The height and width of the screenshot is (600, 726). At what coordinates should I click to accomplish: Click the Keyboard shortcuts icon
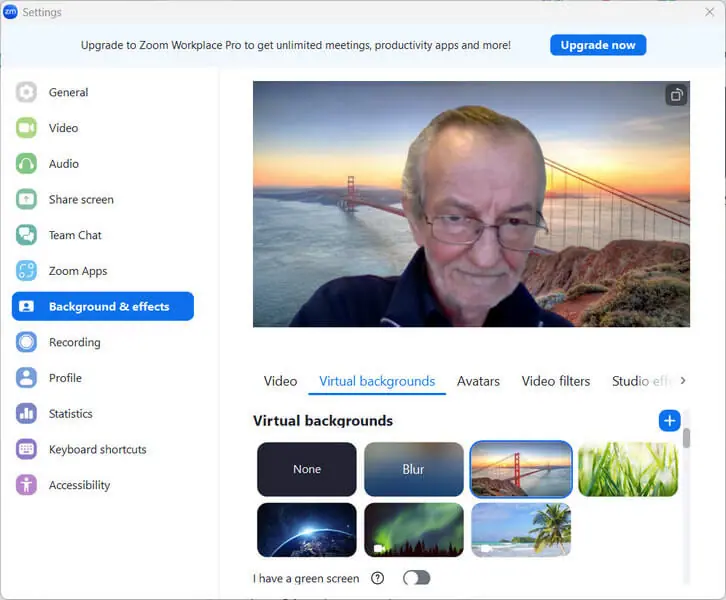pyautogui.click(x=26, y=449)
